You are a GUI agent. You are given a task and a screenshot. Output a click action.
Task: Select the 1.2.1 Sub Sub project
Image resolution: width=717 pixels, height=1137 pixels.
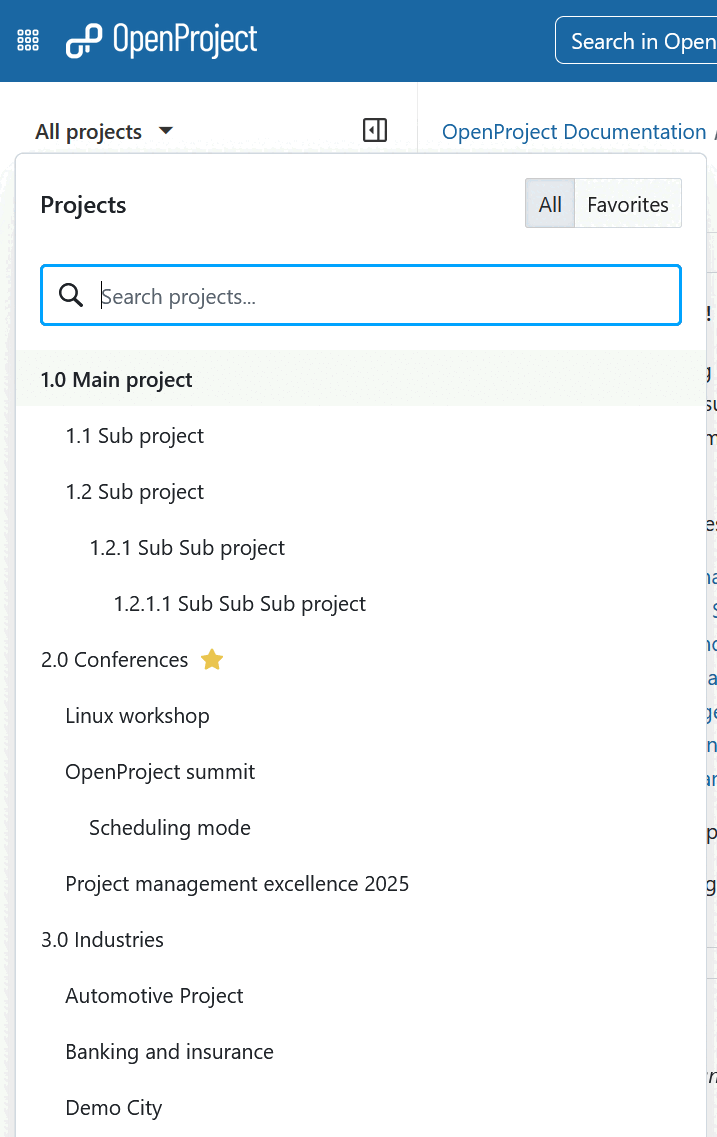pyautogui.click(x=186, y=547)
